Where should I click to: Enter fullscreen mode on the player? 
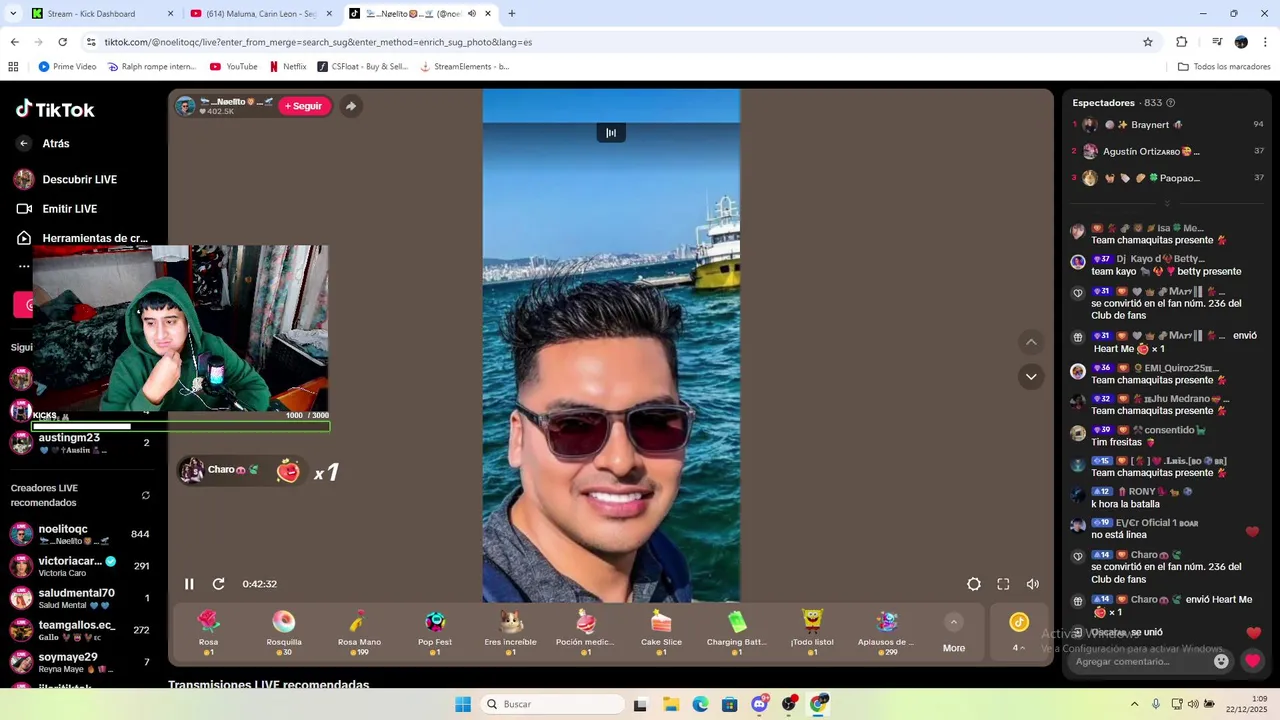coord(1003,584)
